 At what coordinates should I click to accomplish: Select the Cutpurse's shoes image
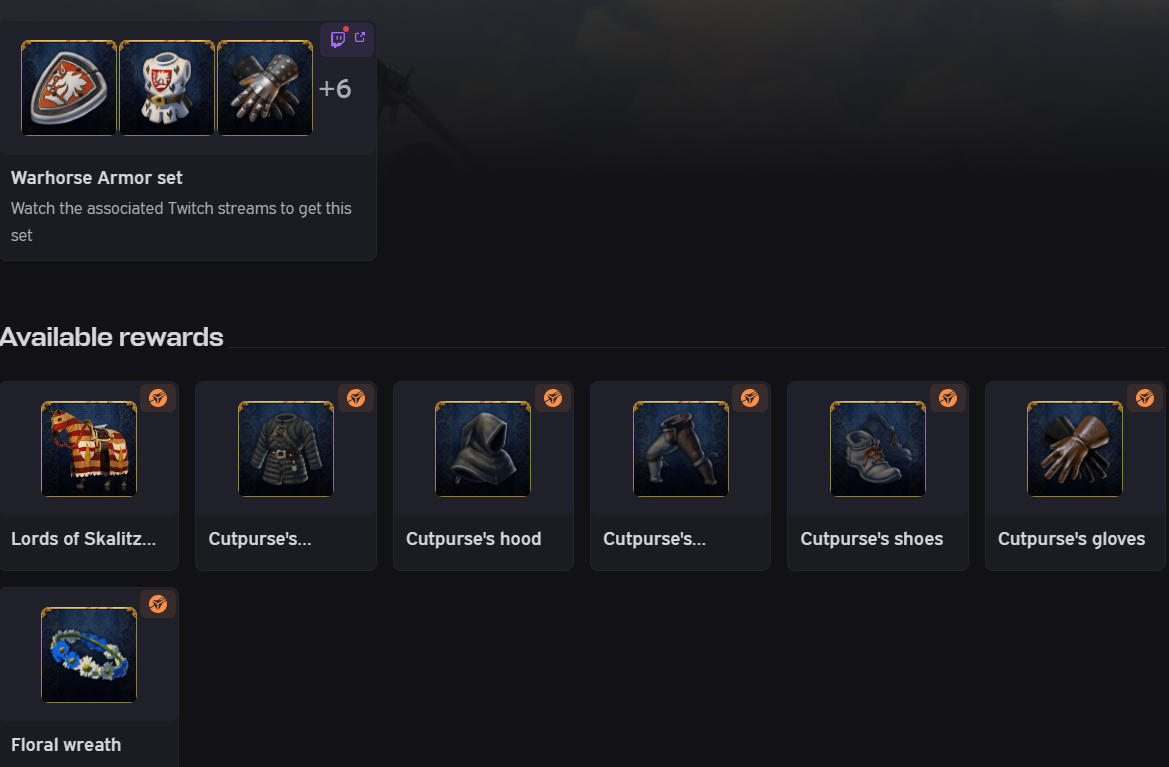878,449
